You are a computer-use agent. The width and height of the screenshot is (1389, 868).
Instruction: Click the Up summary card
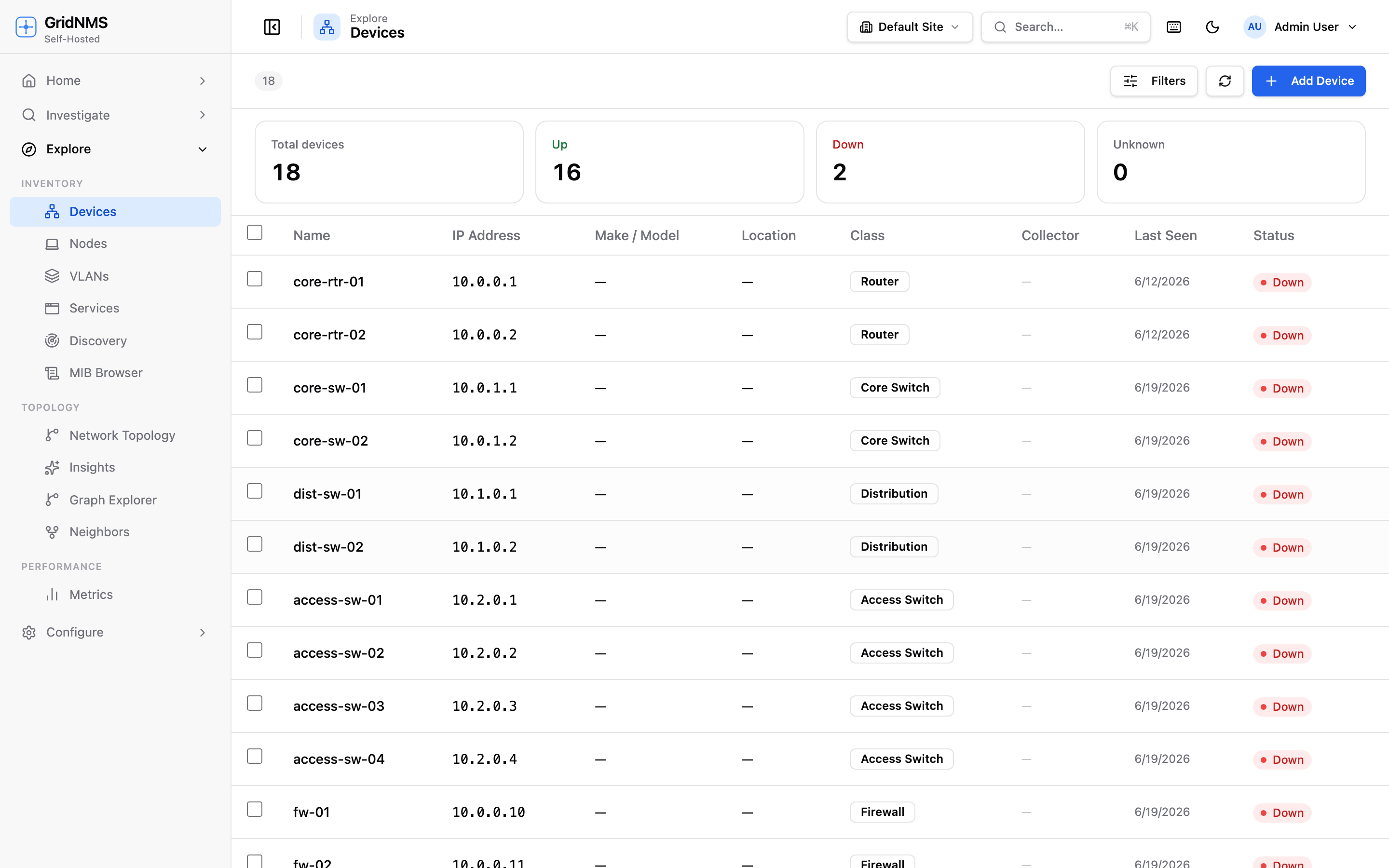[x=669, y=162]
